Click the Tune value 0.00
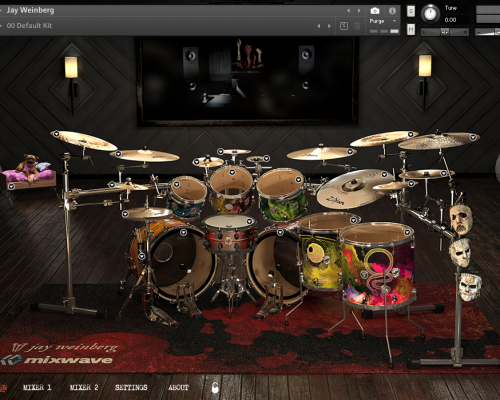 (450, 20)
